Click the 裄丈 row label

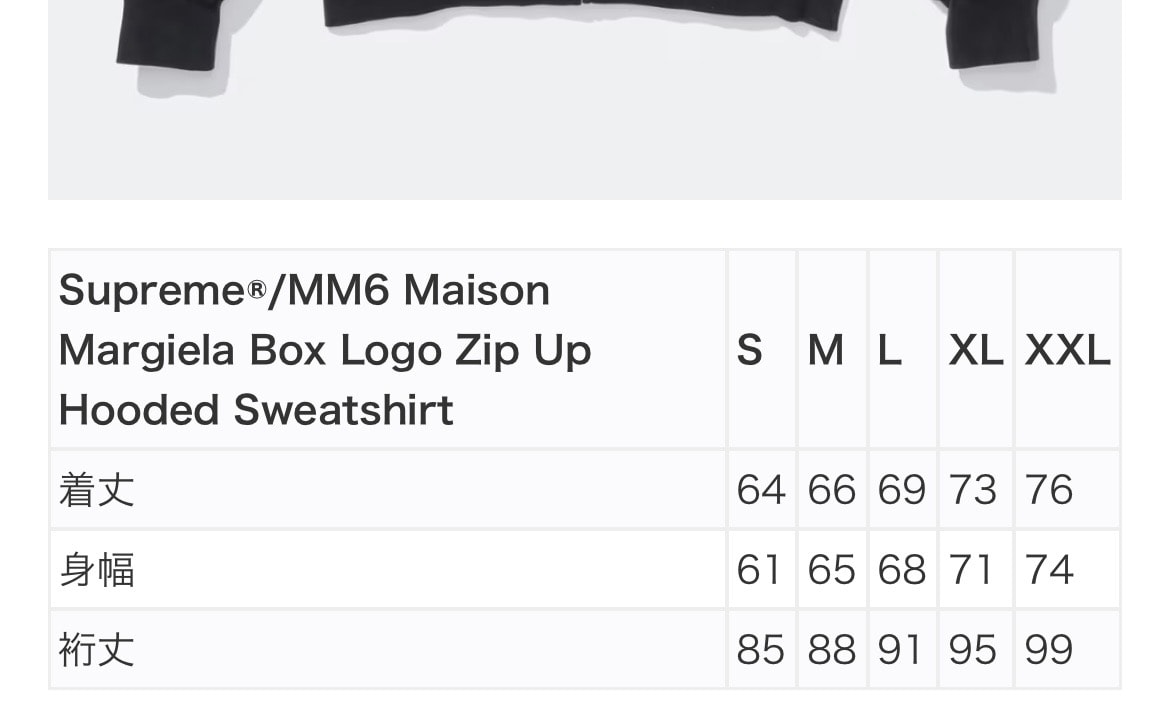(96, 650)
